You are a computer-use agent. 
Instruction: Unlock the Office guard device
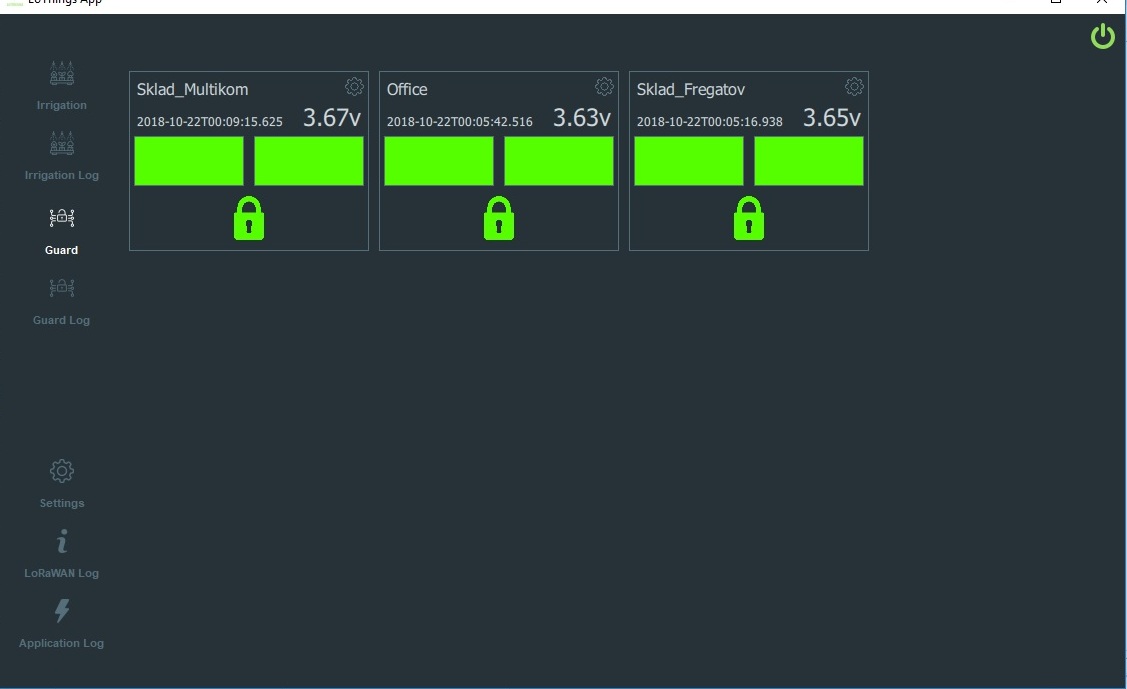pyautogui.click(x=498, y=218)
